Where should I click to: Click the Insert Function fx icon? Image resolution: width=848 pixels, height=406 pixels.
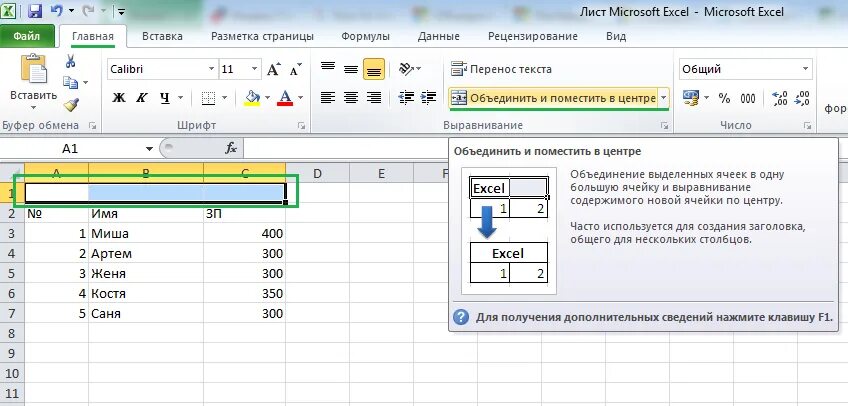click(x=231, y=149)
